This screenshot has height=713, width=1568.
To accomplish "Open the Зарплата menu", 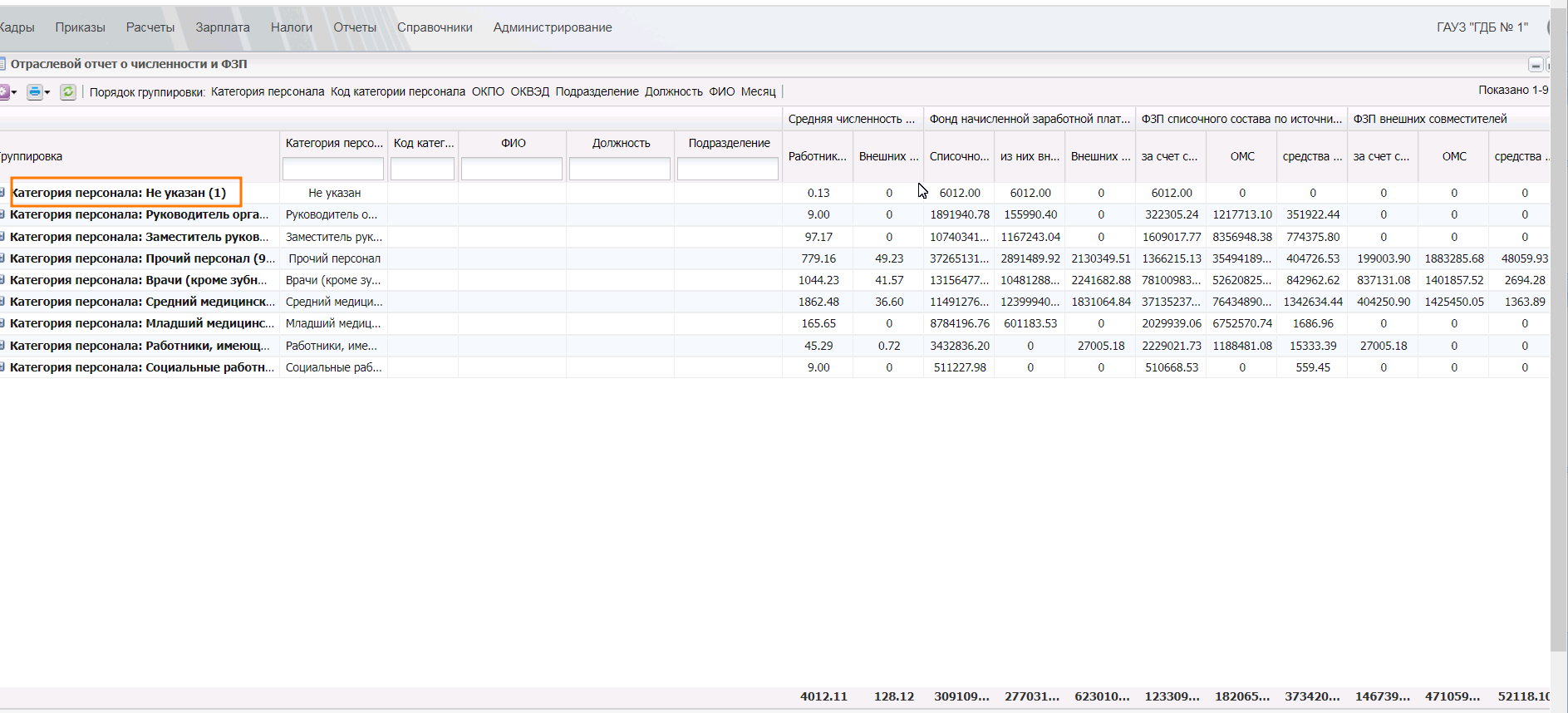I will [x=223, y=27].
